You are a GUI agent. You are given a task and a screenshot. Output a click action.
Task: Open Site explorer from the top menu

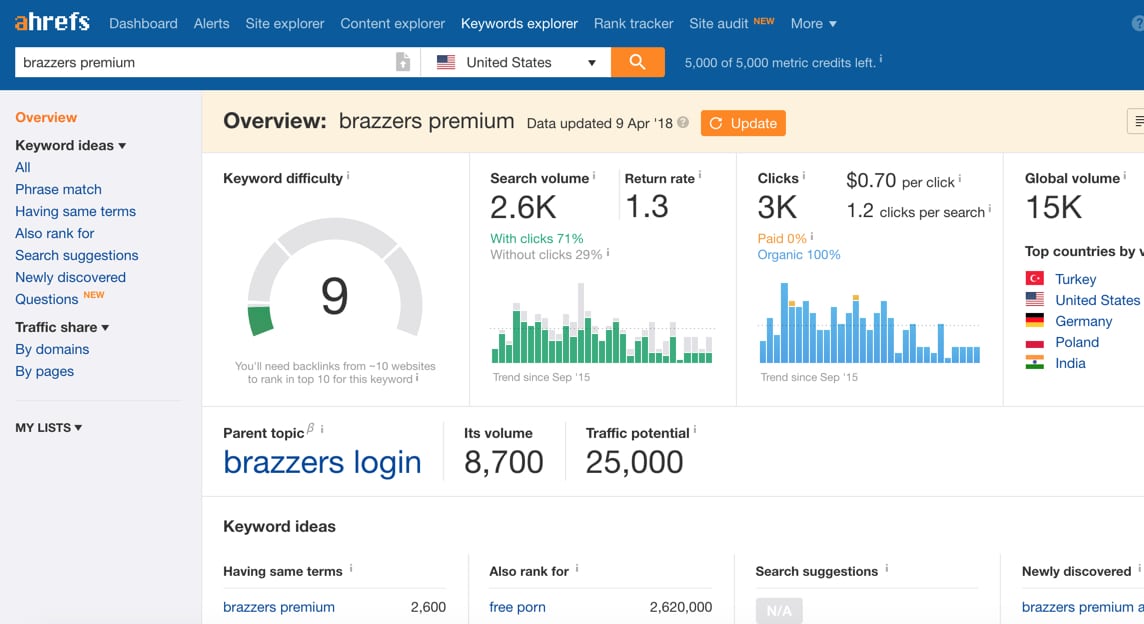coord(285,23)
